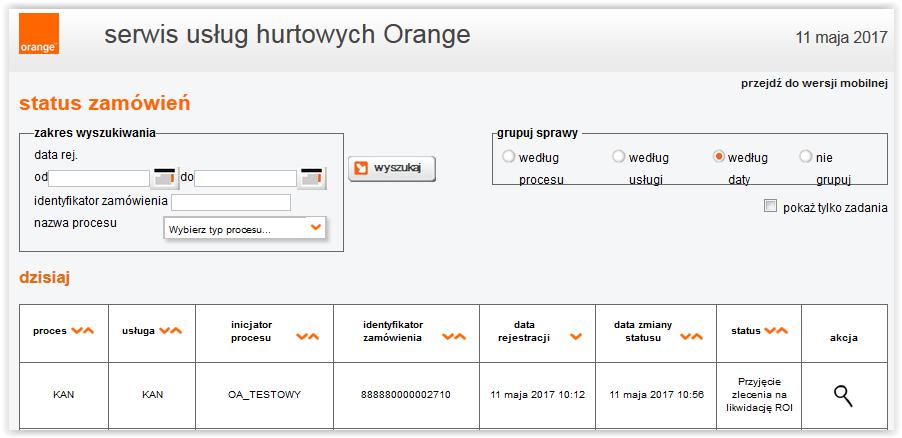Select the 'według procesu' grouping radio

pos(509,157)
